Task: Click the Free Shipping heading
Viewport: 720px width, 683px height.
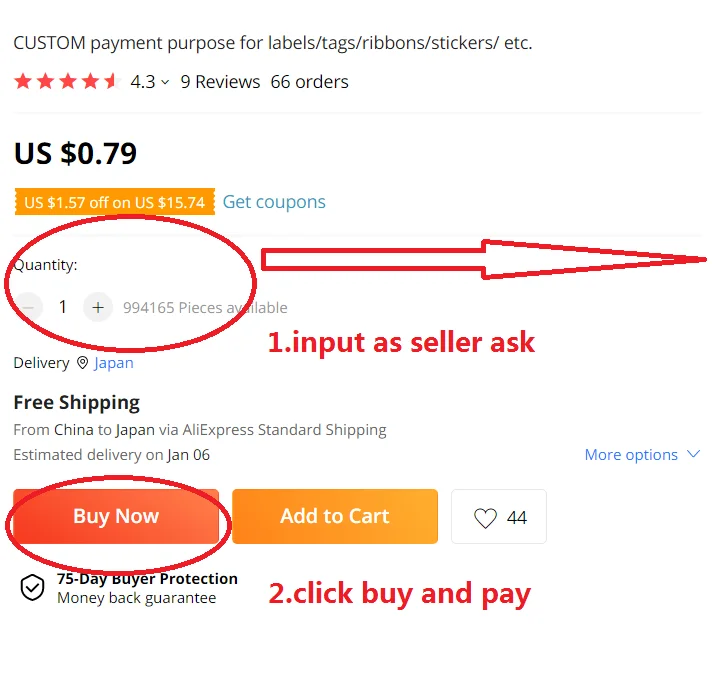Action: click(76, 402)
